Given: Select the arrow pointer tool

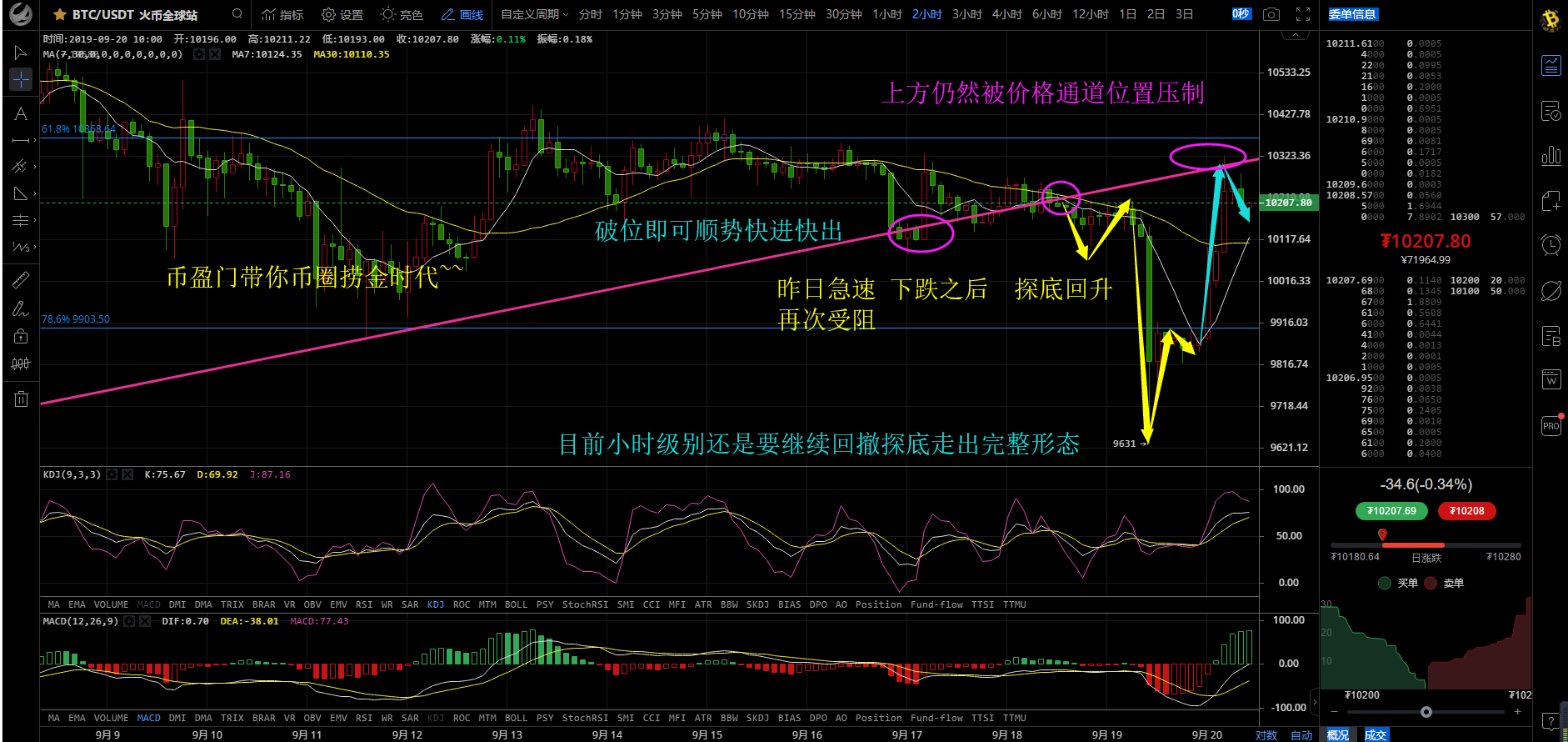Looking at the screenshot, I should tap(21, 53).
